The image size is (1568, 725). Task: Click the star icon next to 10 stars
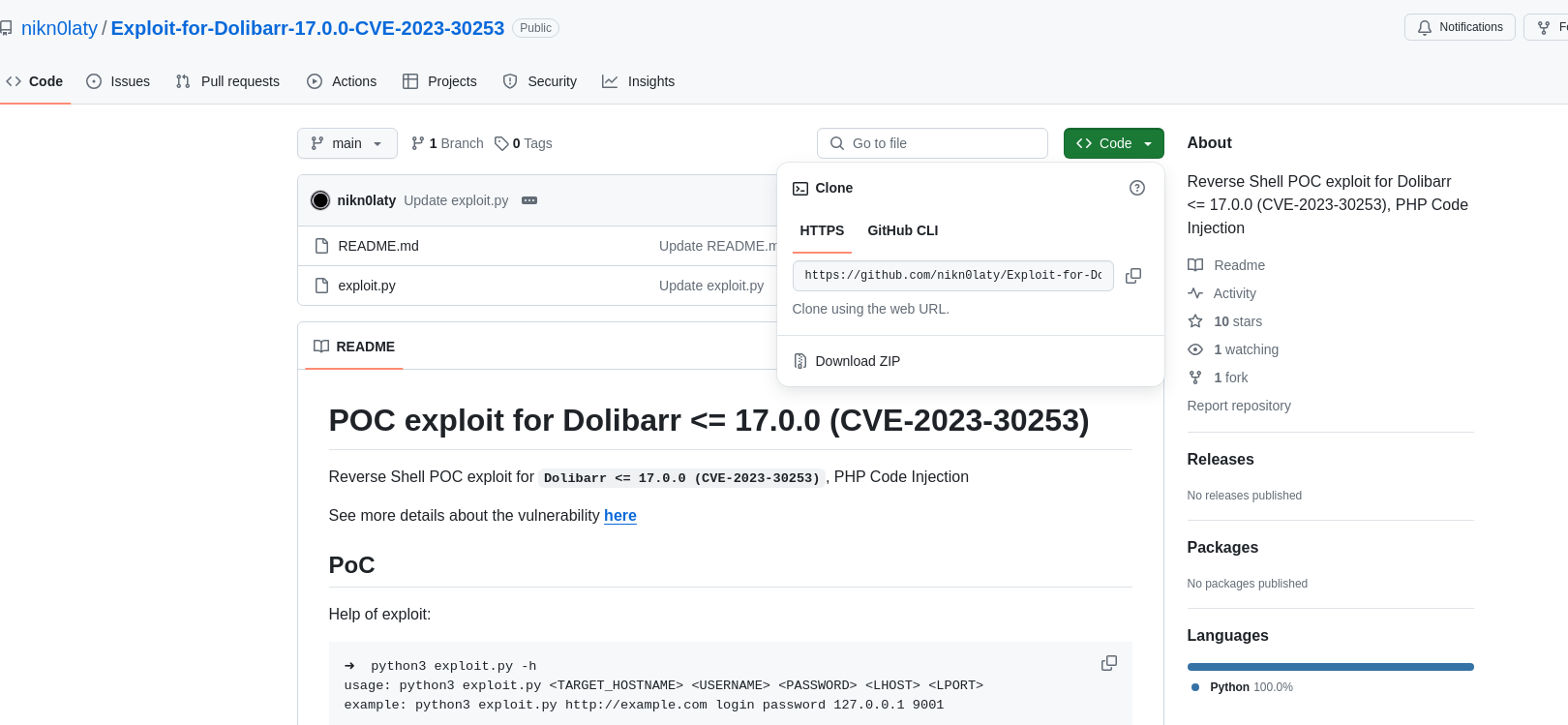click(1195, 321)
